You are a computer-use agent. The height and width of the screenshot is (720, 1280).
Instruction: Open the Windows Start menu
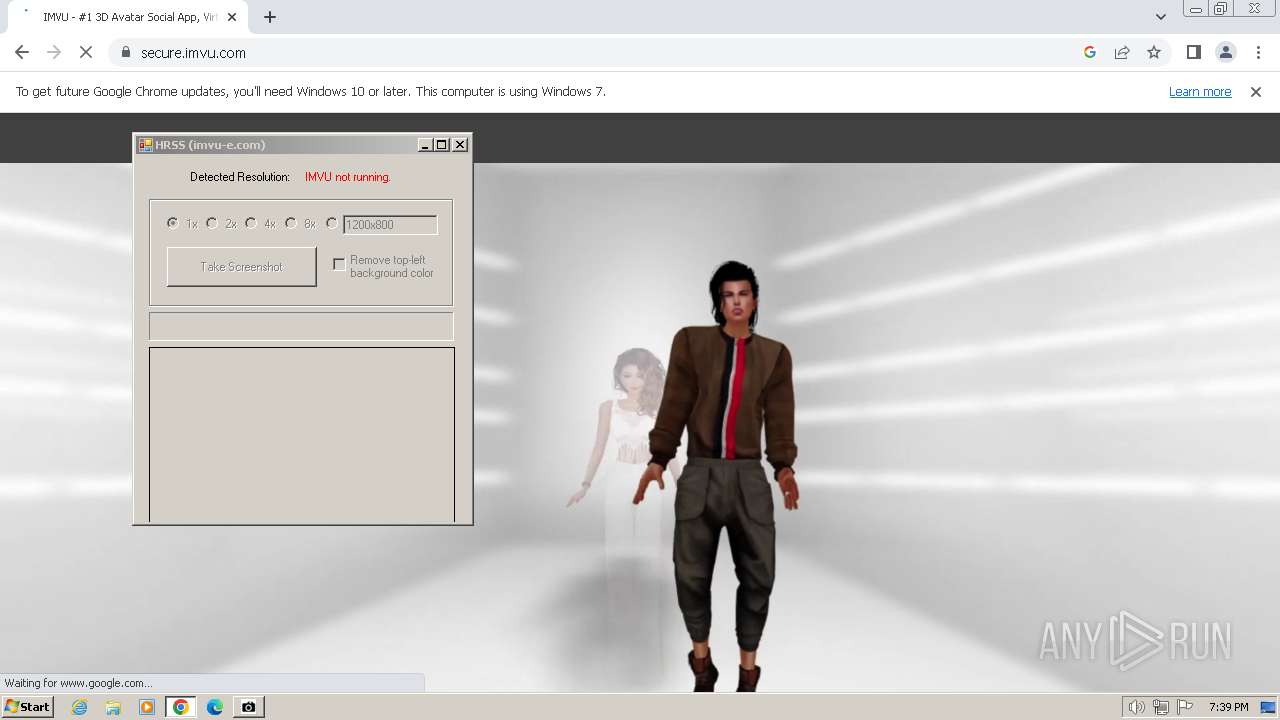pyautogui.click(x=28, y=707)
